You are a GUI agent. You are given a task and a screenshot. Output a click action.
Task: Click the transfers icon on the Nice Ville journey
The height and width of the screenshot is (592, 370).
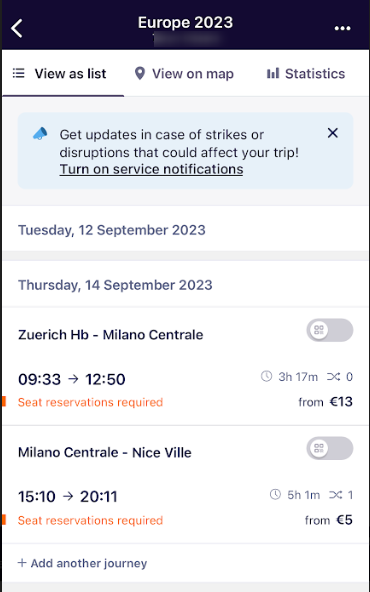(334, 495)
